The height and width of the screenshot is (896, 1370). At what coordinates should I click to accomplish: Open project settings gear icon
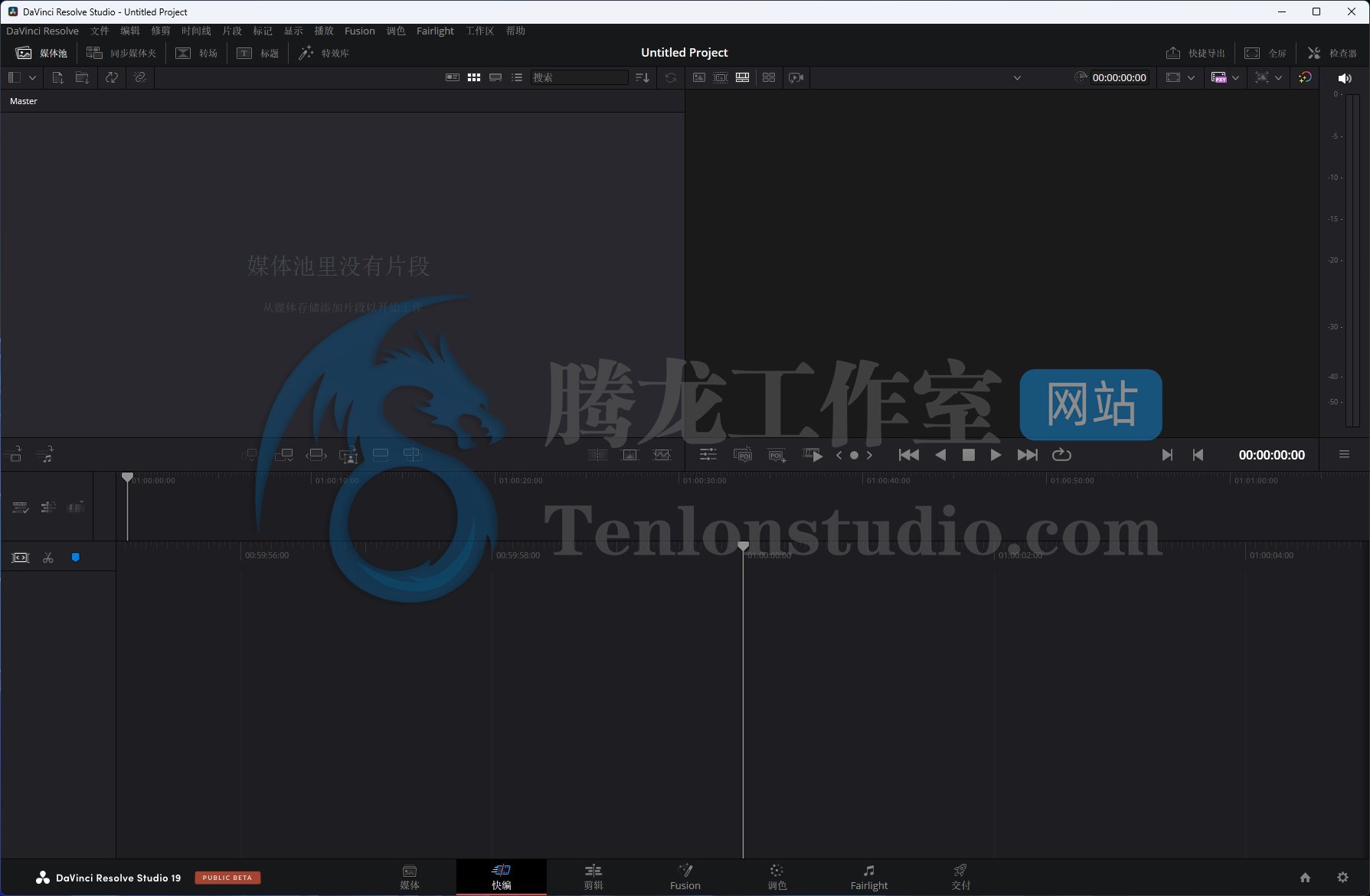[x=1342, y=878]
